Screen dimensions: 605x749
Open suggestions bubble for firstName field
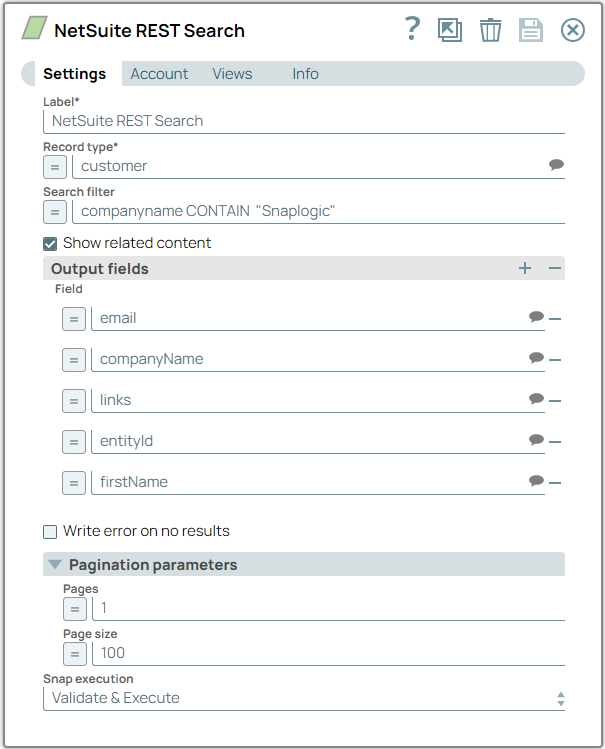pyautogui.click(x=536, y=481)
